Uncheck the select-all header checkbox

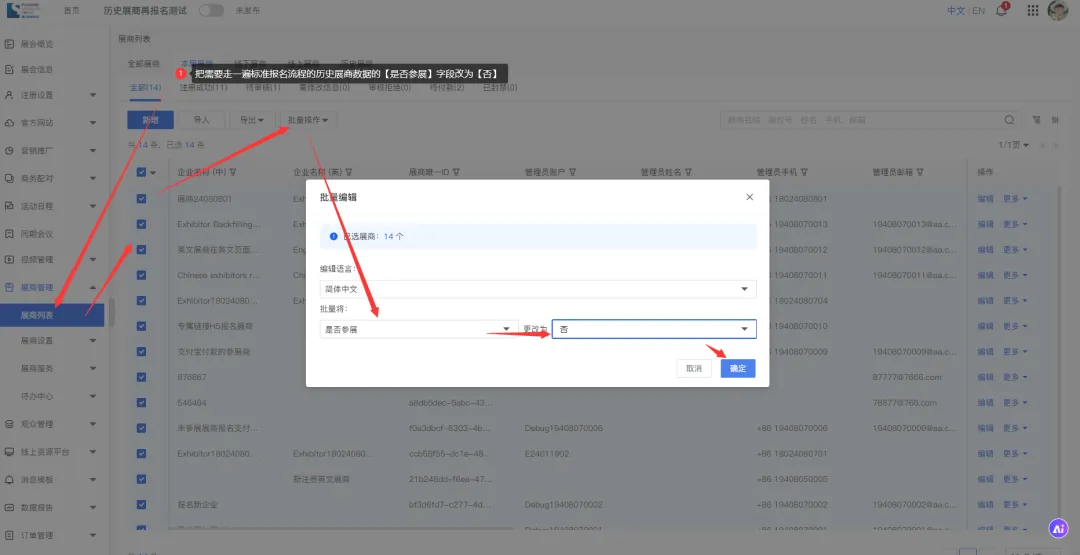click(141, 172)
